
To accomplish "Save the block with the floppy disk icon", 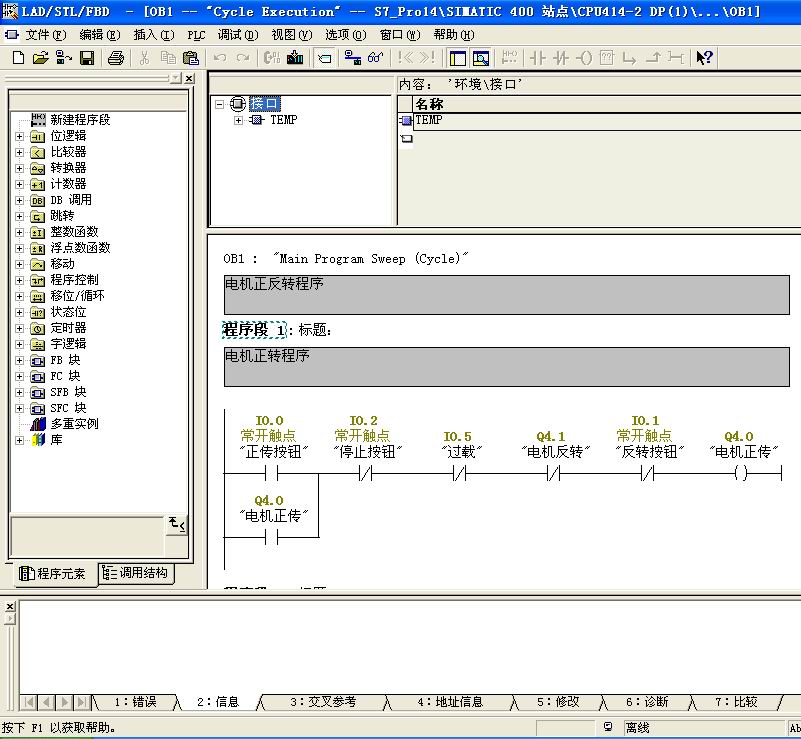I will [x=87, y=58].
